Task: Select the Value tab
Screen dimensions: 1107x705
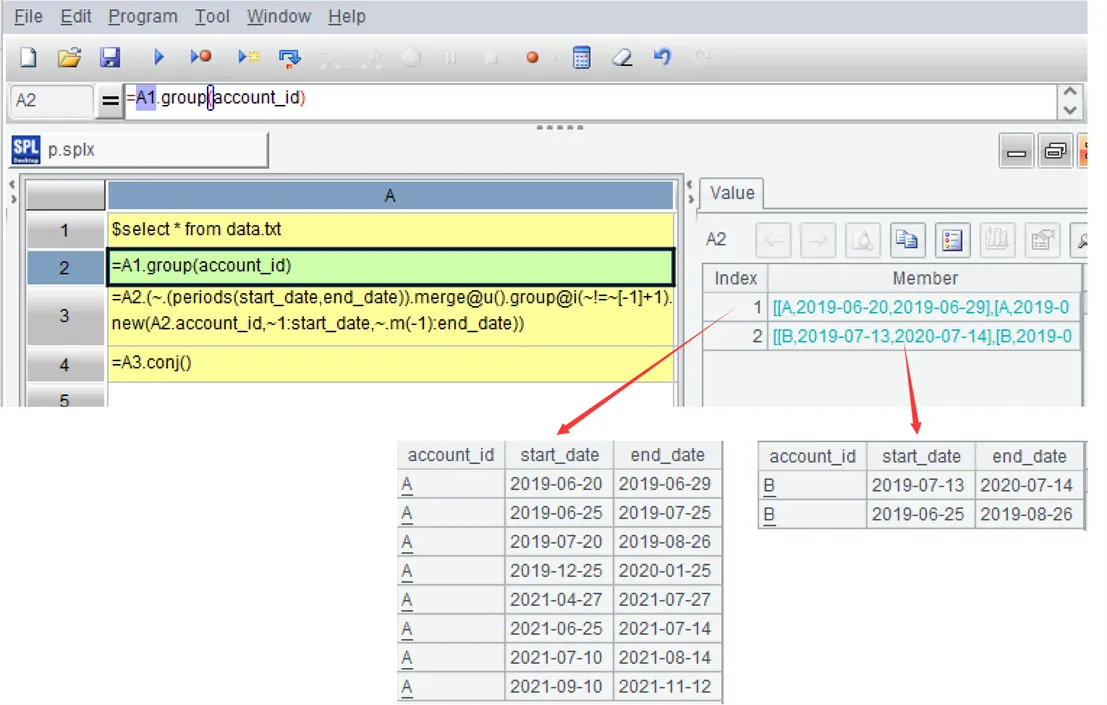Action: tap(731, 193)
